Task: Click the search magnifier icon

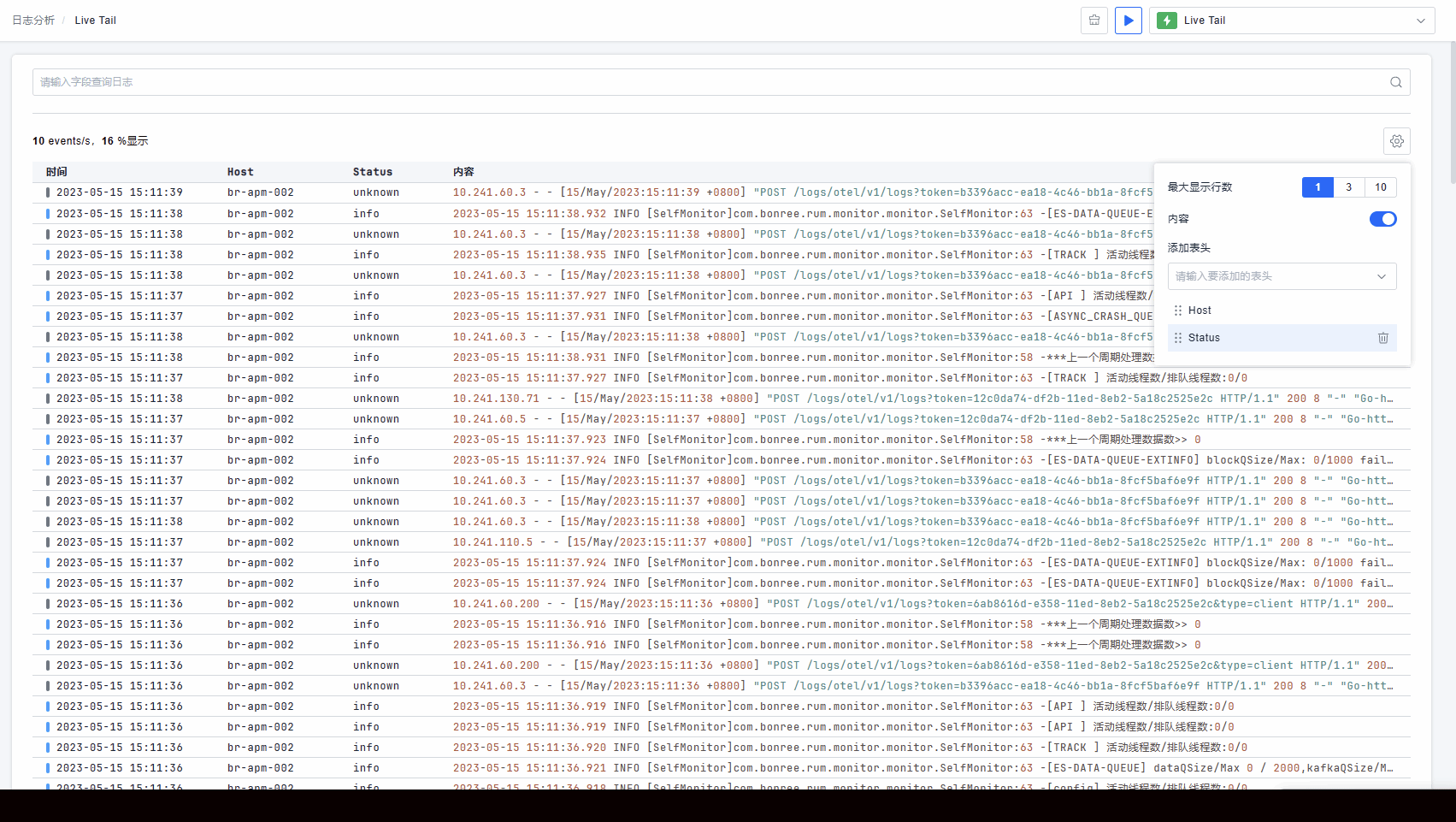Action: coord(1395,82)
